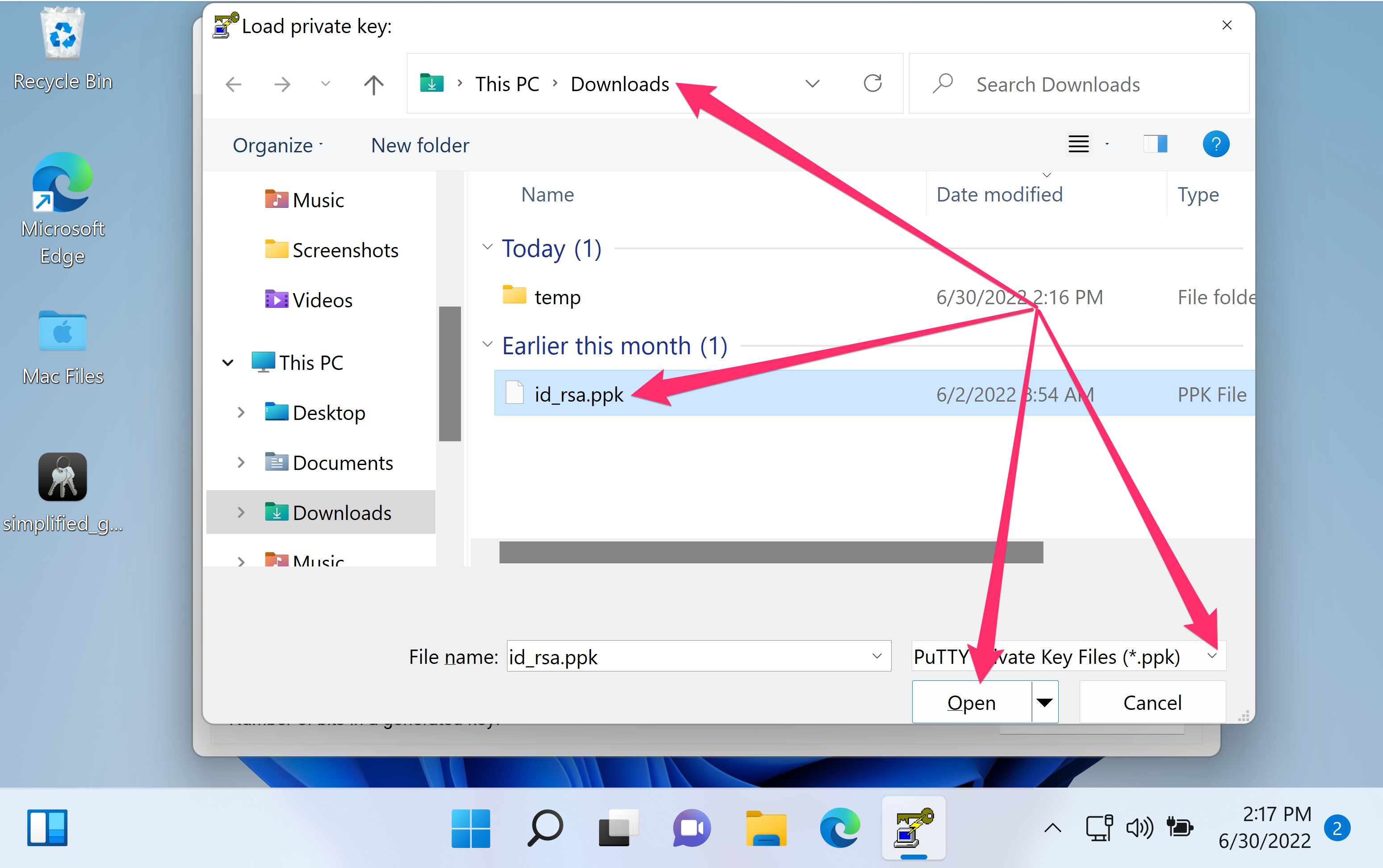
Task: Open the PuTTY Private Key Files filter dropdown
Action: 1068,656
